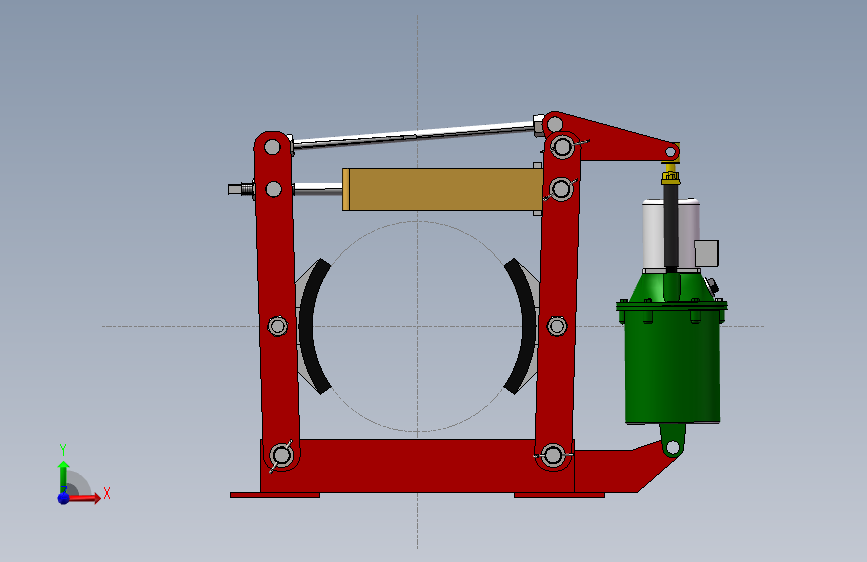Select the green clevis eye below the thruster
Screen dimensions: 867x562
[x=672, y=441]
